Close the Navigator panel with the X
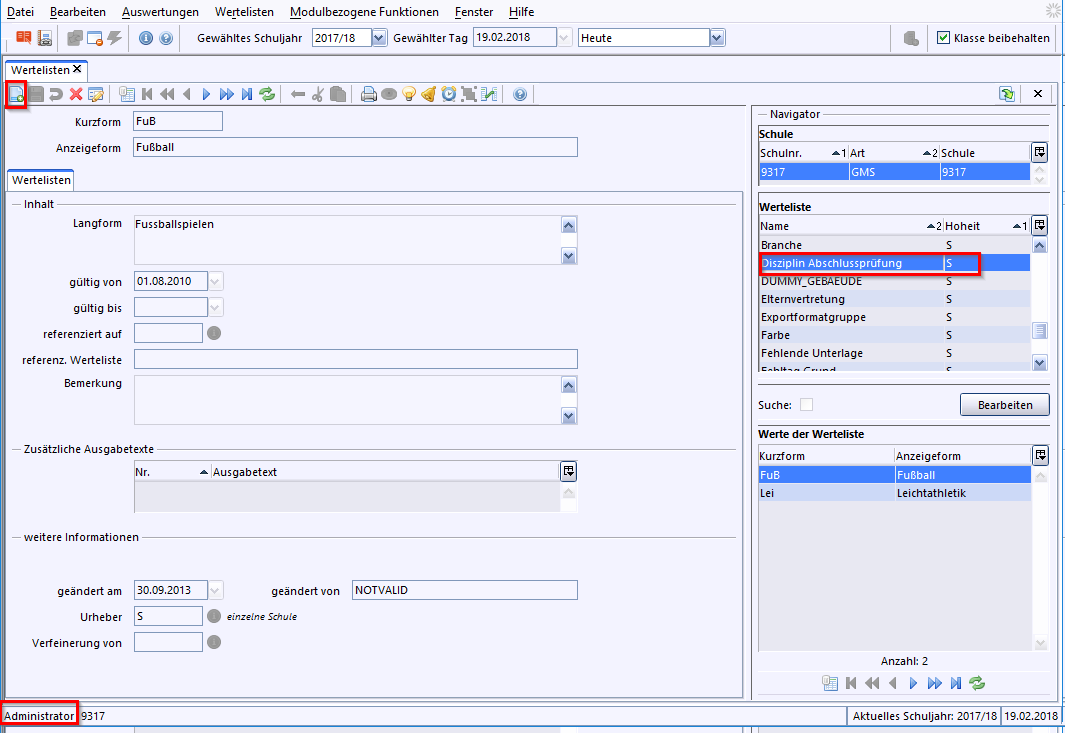Viewport: 1065px width, 733px height. tap(1038, 94)
